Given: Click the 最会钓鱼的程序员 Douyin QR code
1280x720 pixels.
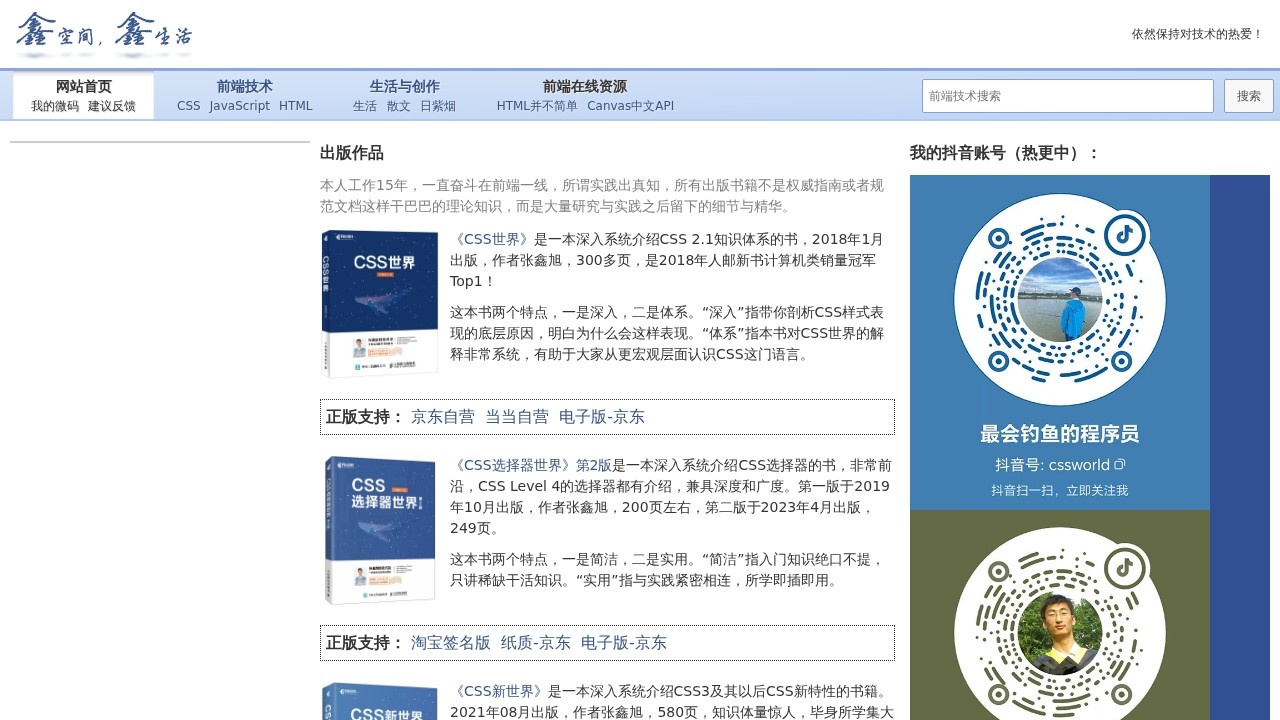Looking at the screenshot, I should point(1060,299).
